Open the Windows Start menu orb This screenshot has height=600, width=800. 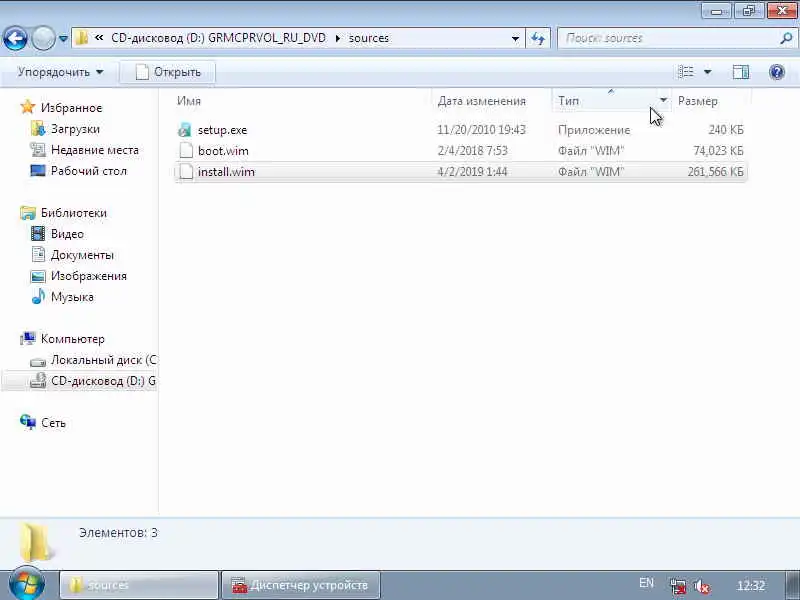click(x=26, y=584)
